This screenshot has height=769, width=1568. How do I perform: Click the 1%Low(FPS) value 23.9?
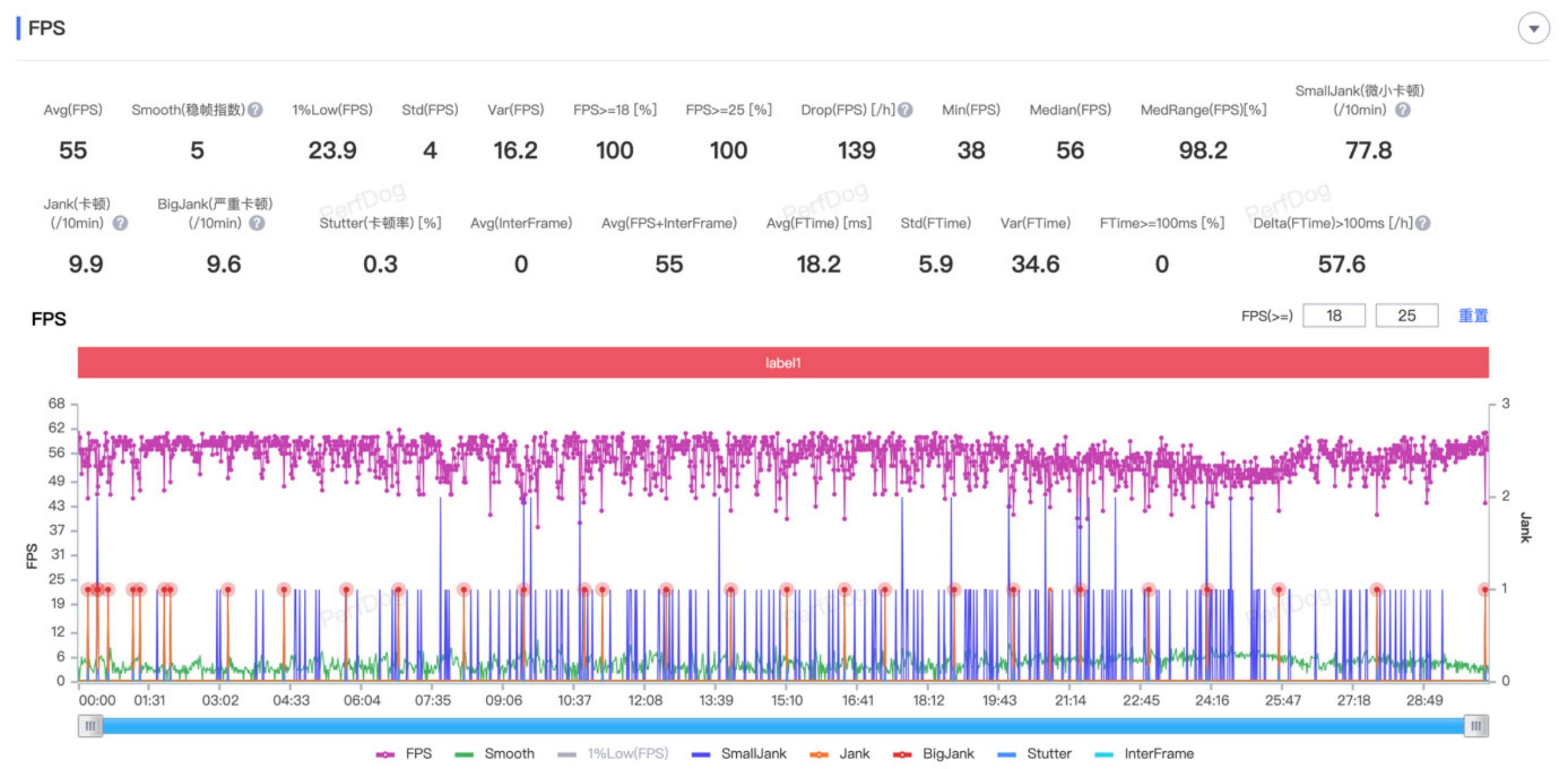(x=332, y=151)
